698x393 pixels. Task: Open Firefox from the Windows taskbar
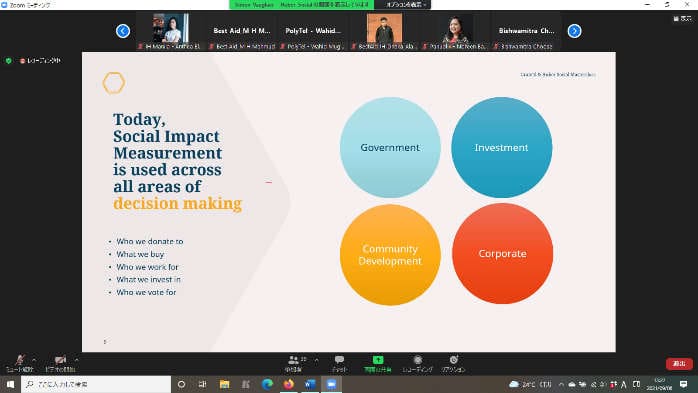pos(288,384)
